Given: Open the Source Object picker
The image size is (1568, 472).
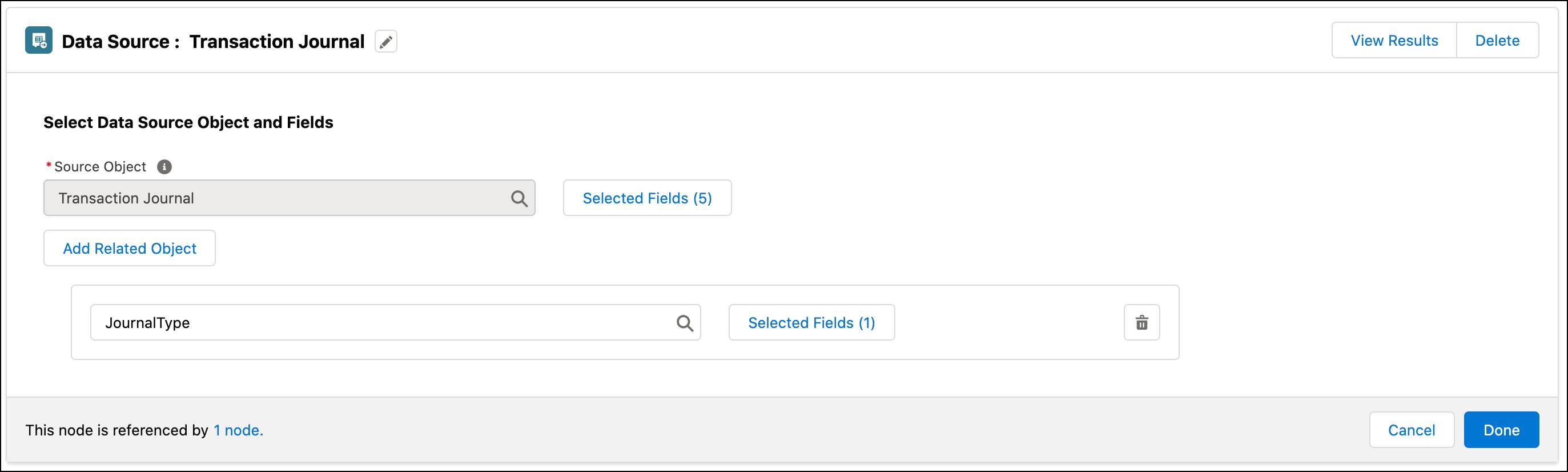Looking at the screenshot, I should (x=289, y=198).
